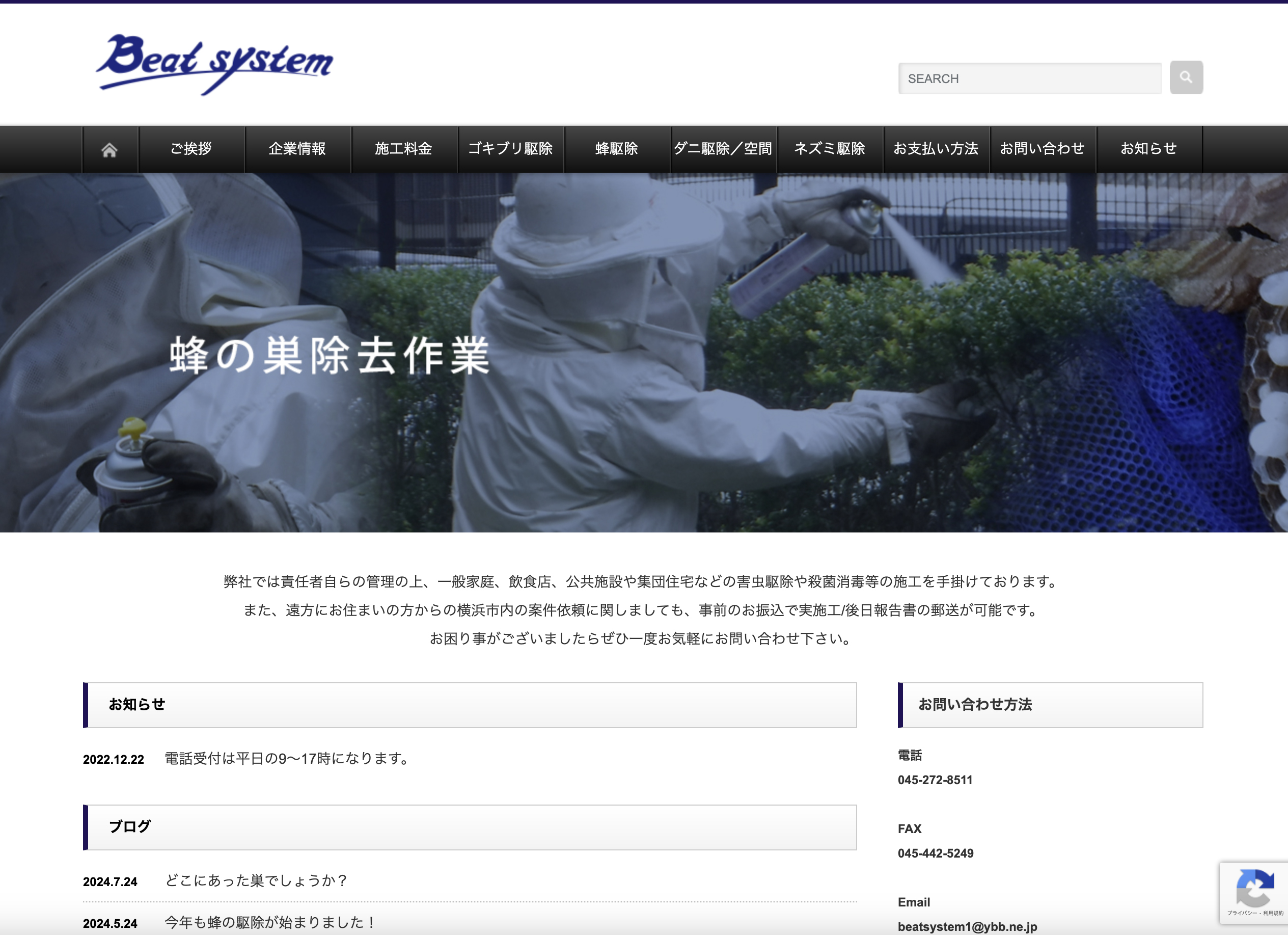Open the ご挨拶 menu item

(191, 149)
